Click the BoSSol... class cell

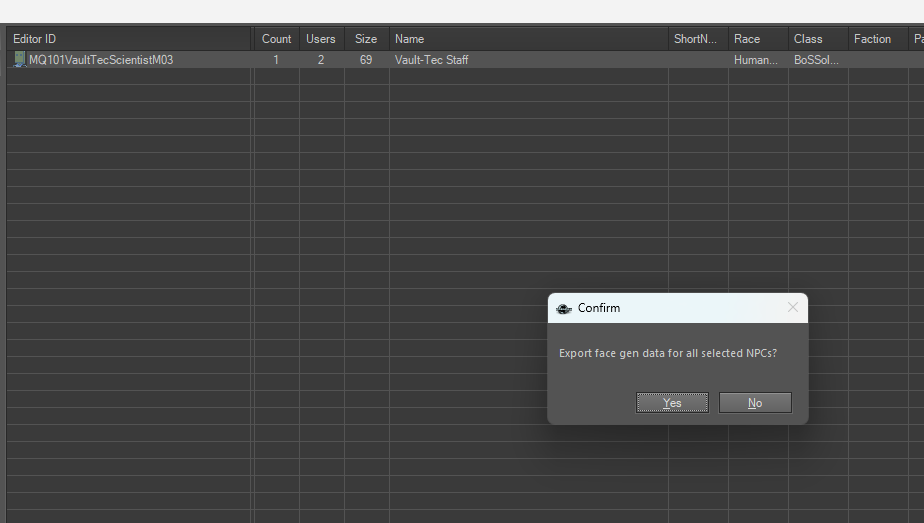[816, 60]
